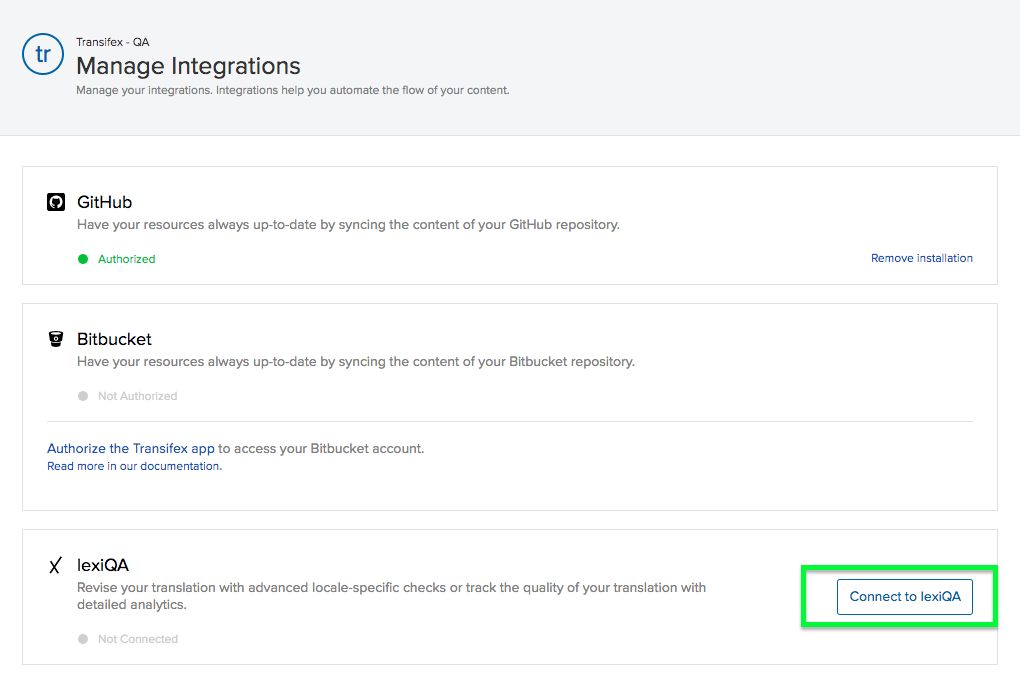
Task: Click the Bitbucket repository syncing description
Action: pos(356,362)
